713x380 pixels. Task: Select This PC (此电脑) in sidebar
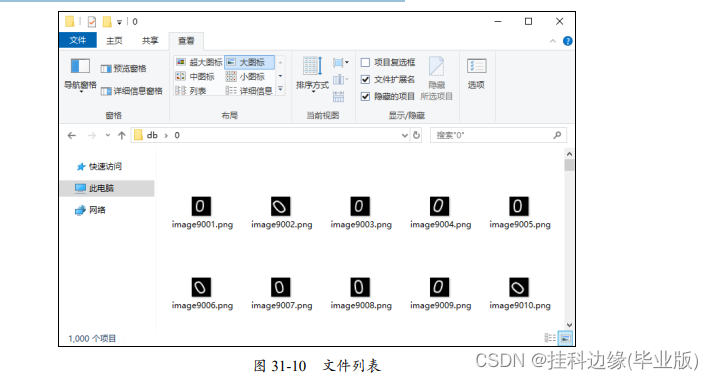coord(107,188)
